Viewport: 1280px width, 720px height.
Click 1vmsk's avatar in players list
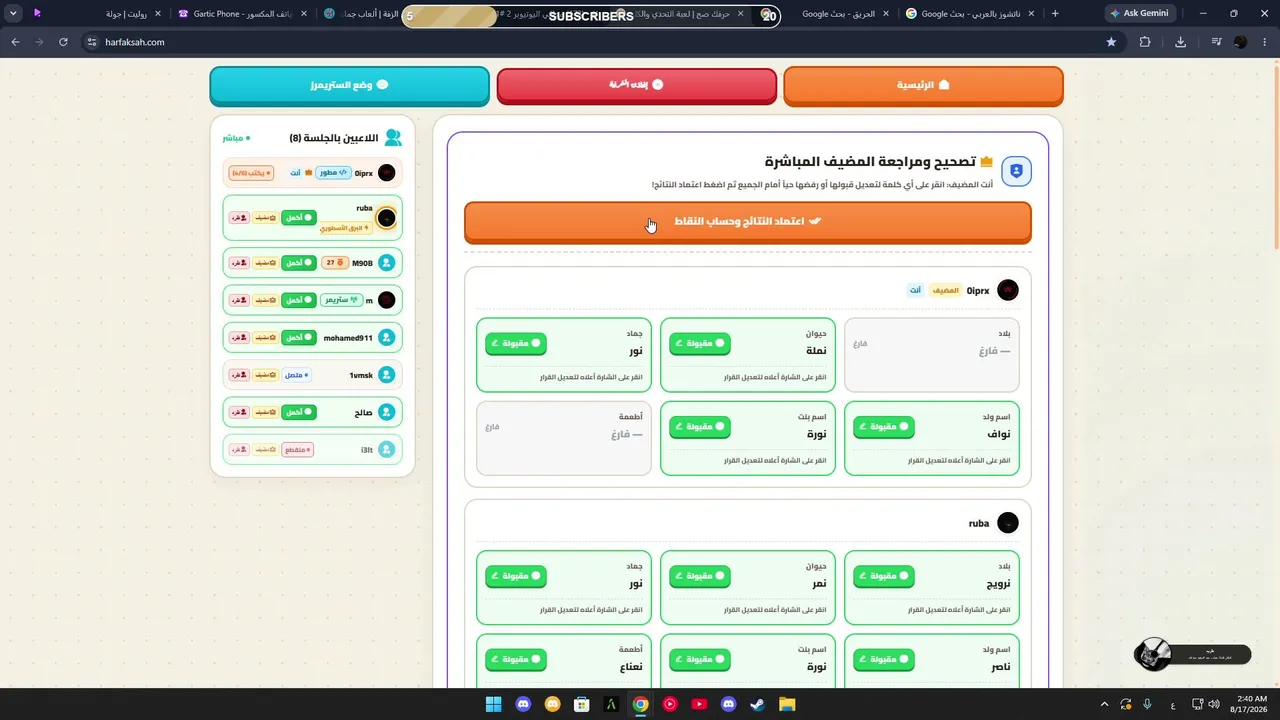pyautogui.click(x=387, y=375)
